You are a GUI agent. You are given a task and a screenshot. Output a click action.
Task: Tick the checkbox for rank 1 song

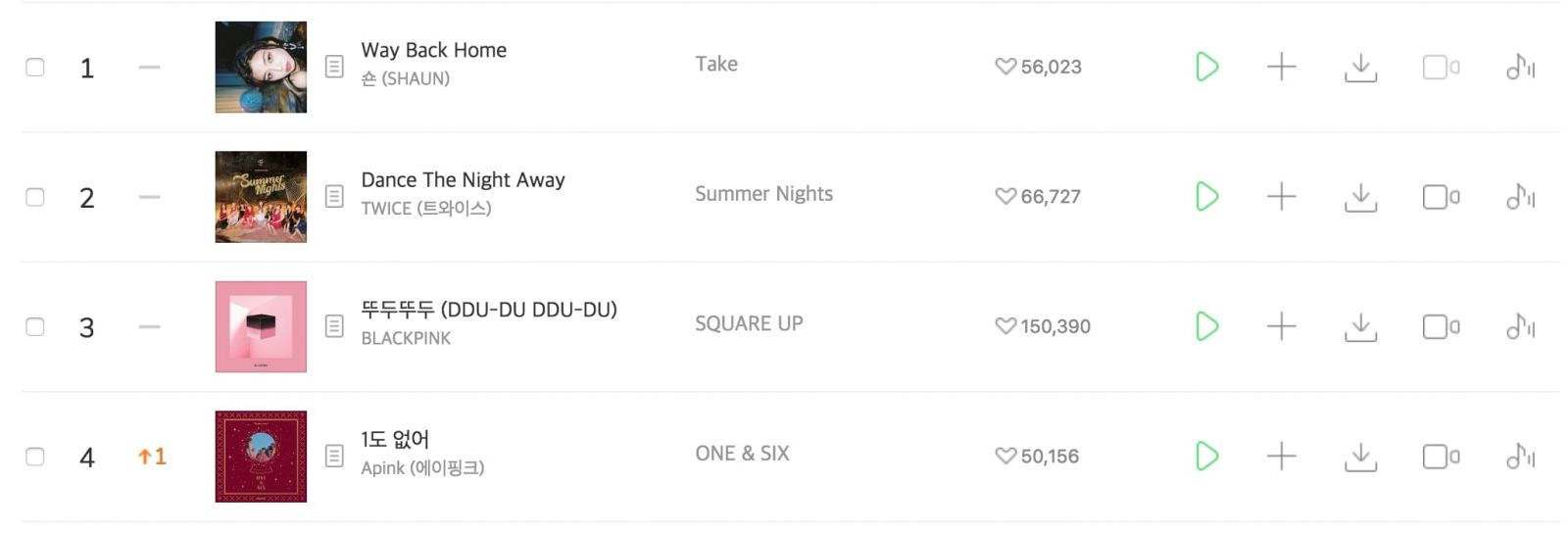click(35, 67)
